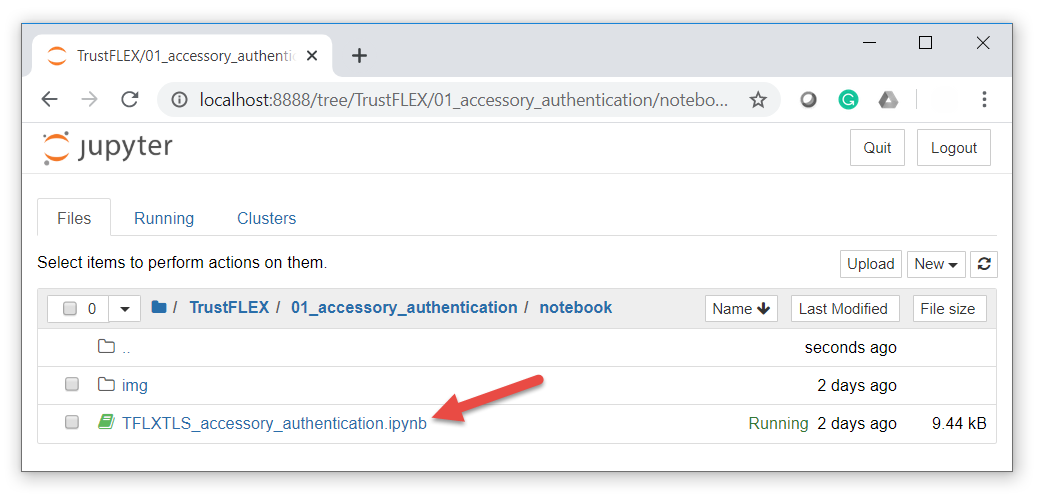Sort by Last Modified
1038x500 pixels.
pos(845,309)
